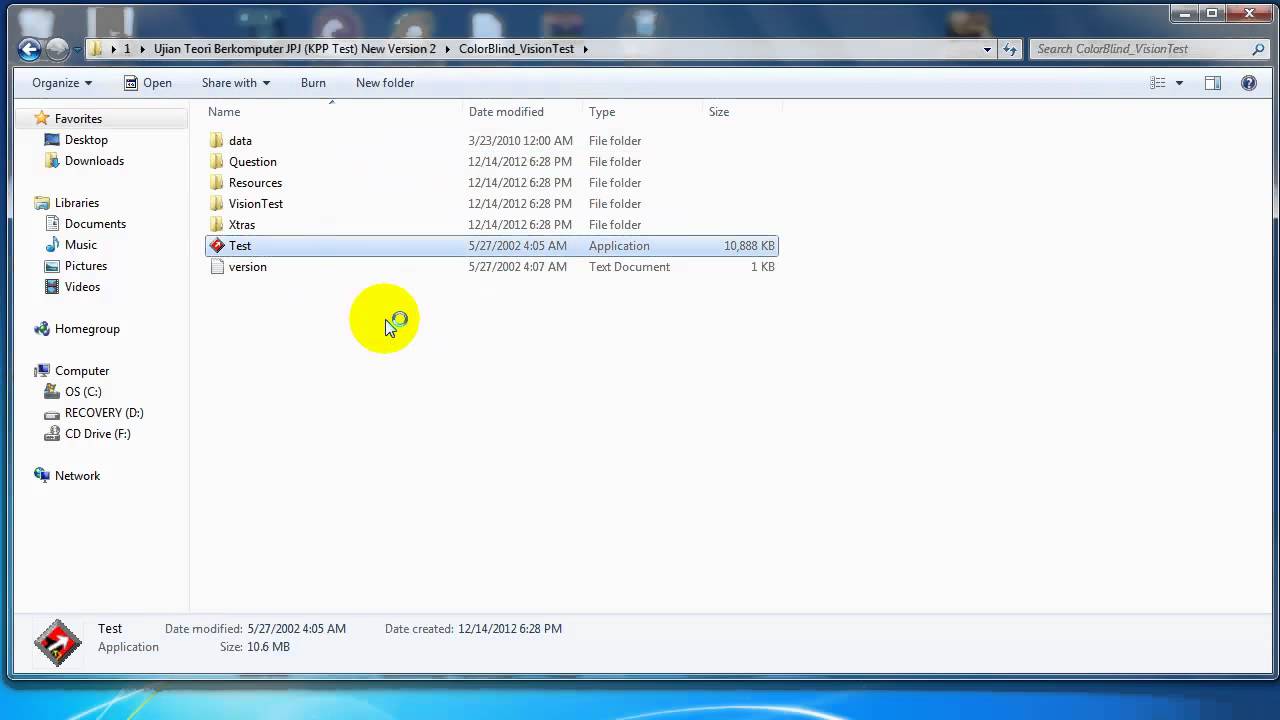Open Documents library in sidebar
The height and width of the screenshot is (720, 1280).
pos(95,224)
